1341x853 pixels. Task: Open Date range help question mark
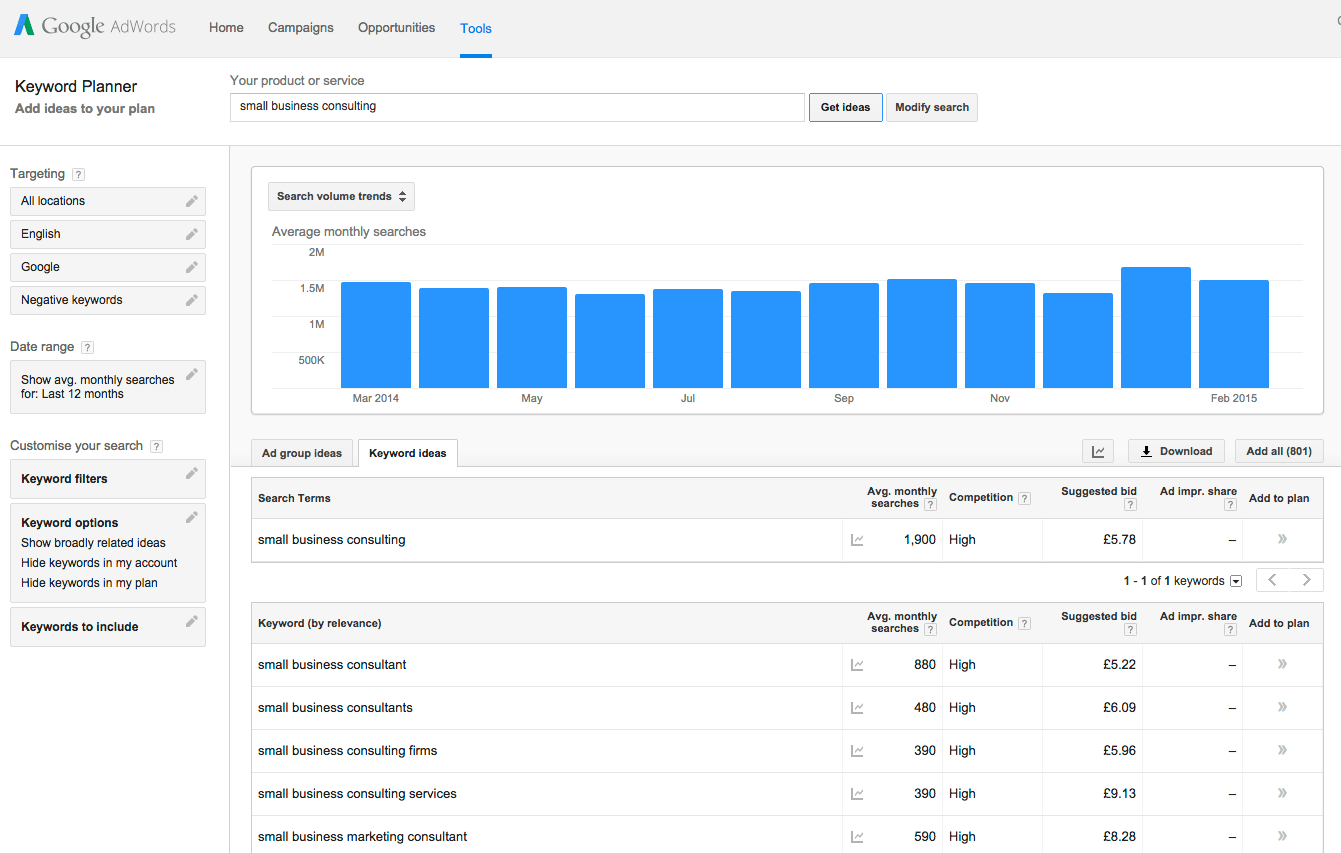pos(88,347)
